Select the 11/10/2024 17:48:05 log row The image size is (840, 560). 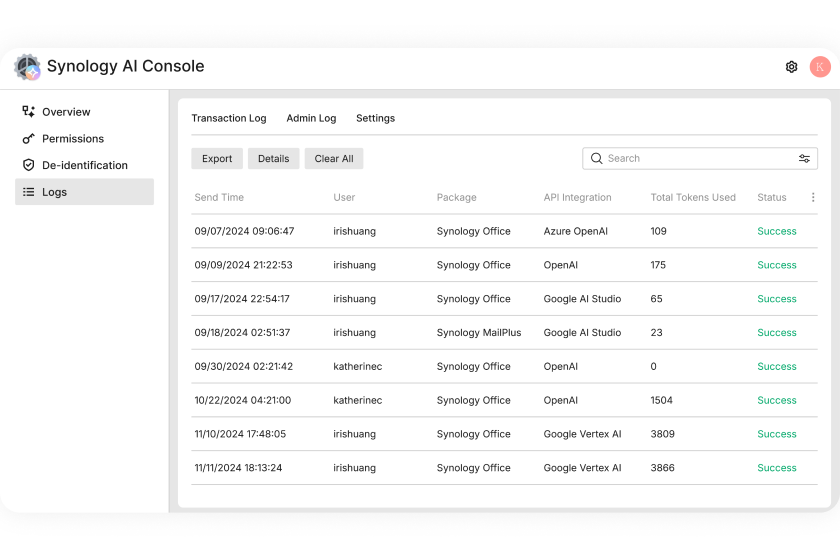coord(504,434)
